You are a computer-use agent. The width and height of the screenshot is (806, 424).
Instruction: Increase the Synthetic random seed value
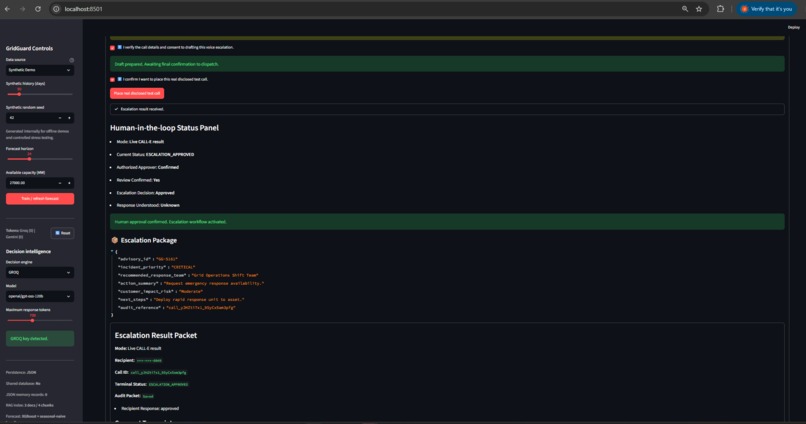69,118
